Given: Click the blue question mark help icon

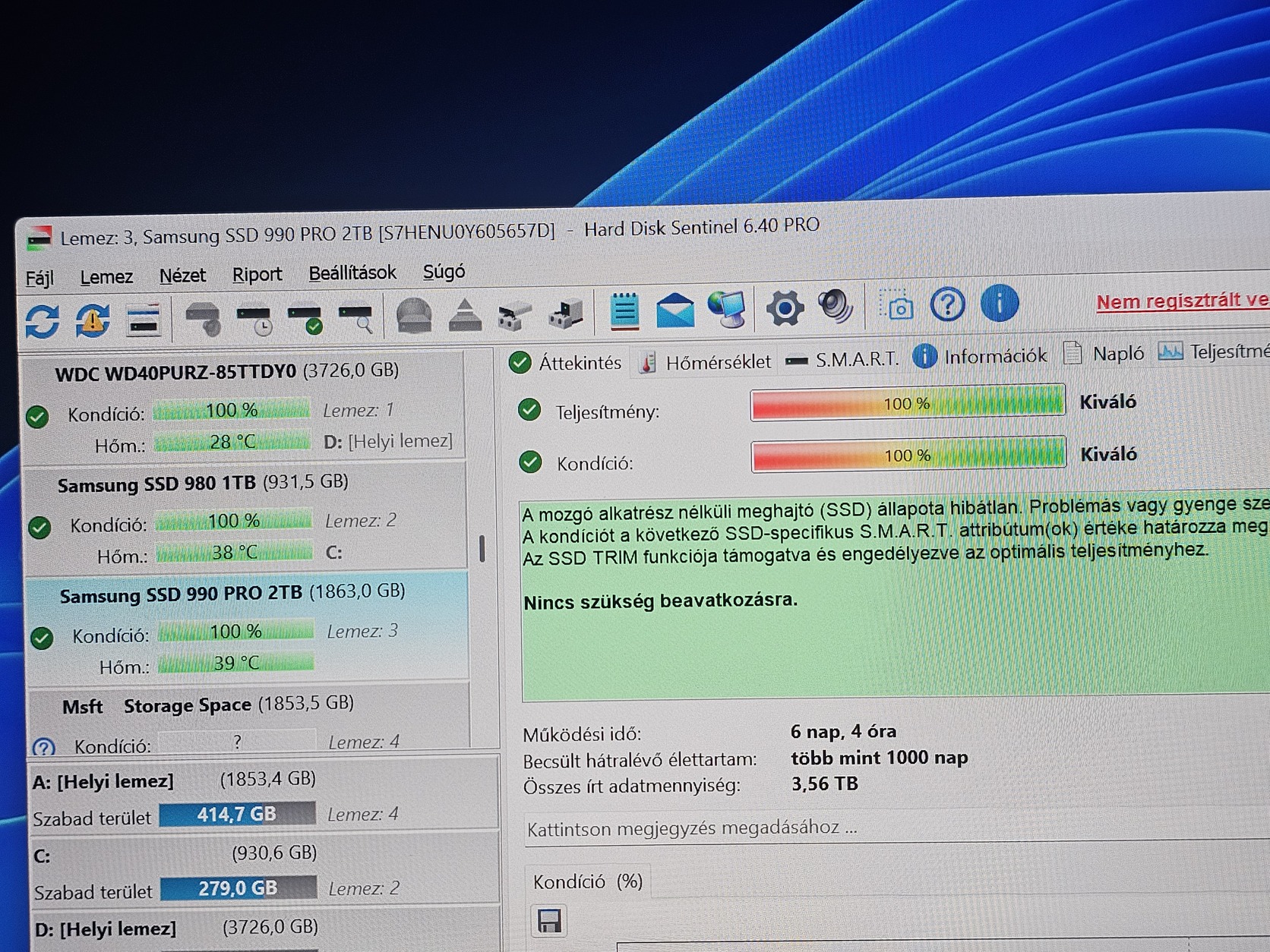Looking at the screenshot, I should 948,304.
